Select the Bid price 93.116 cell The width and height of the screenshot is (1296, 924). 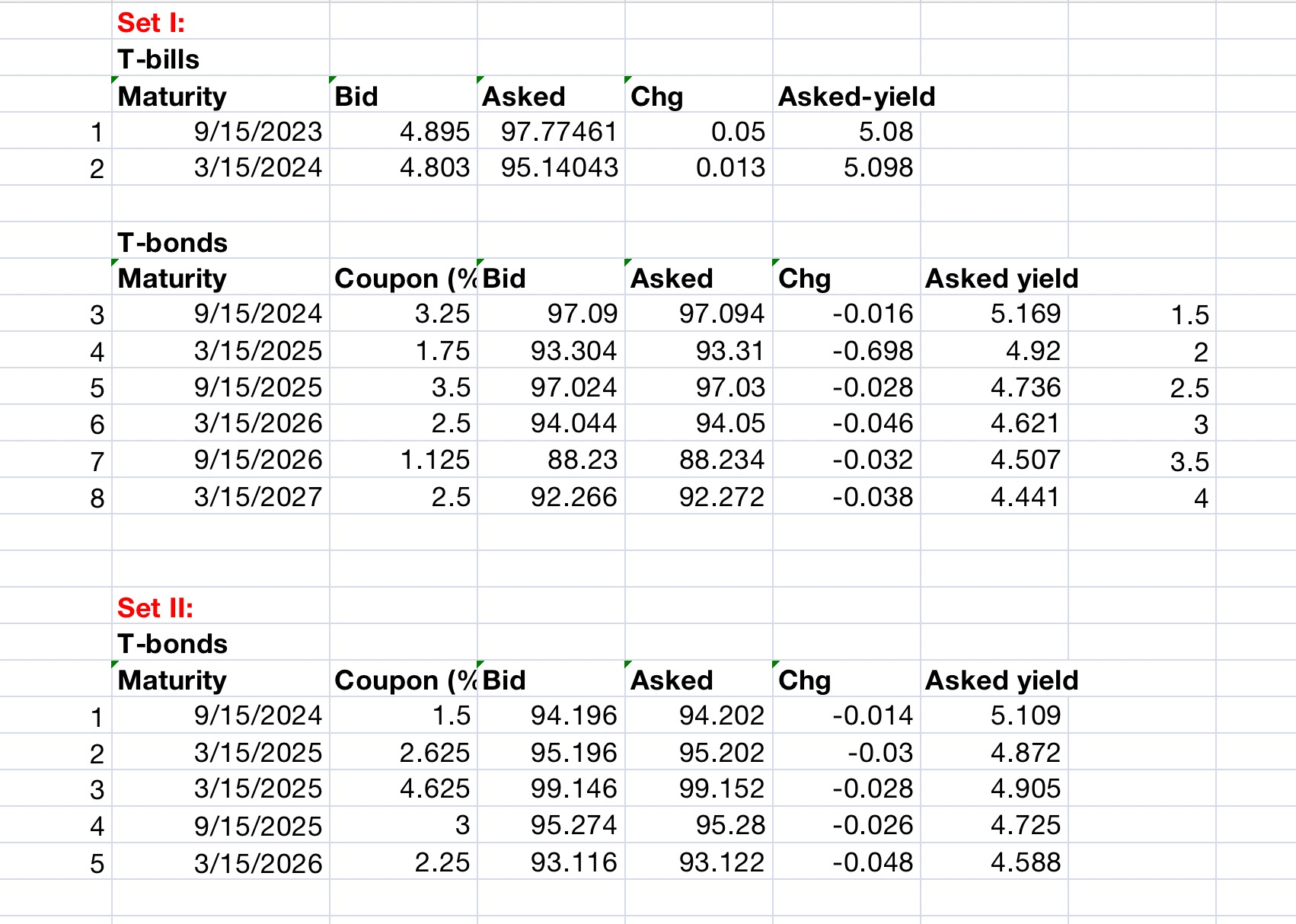click(551, 862)
